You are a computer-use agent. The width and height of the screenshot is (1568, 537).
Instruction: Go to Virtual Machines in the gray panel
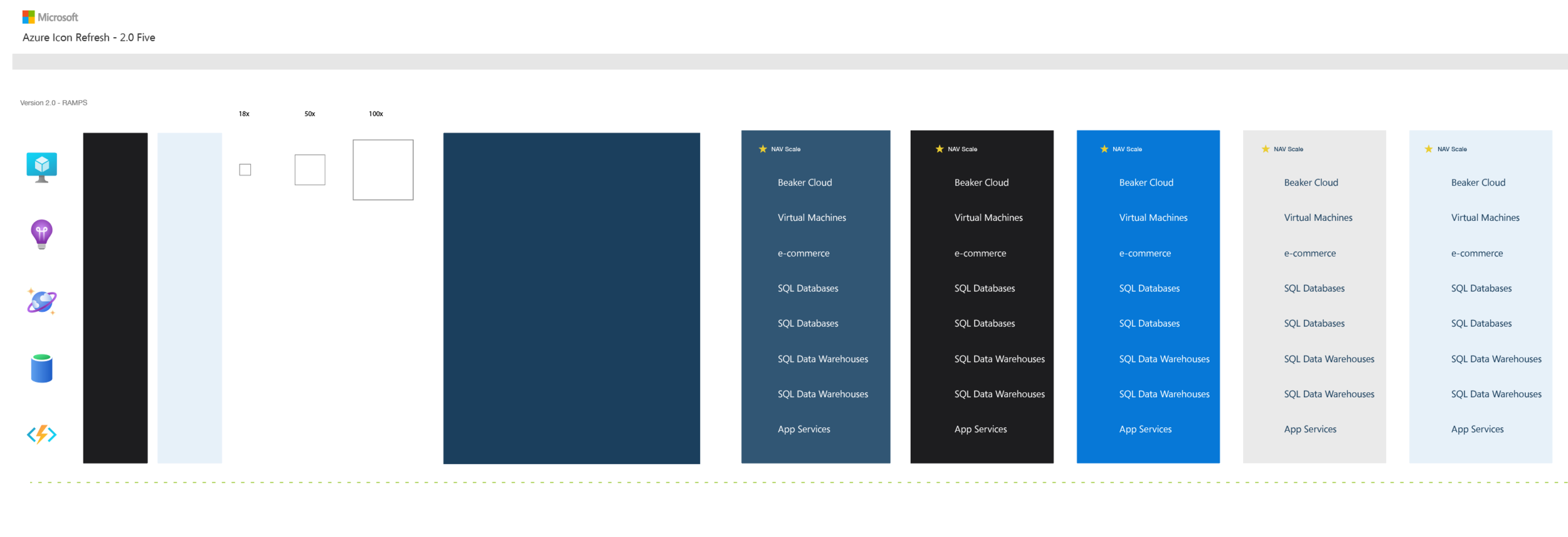(x=1318, y=218)
